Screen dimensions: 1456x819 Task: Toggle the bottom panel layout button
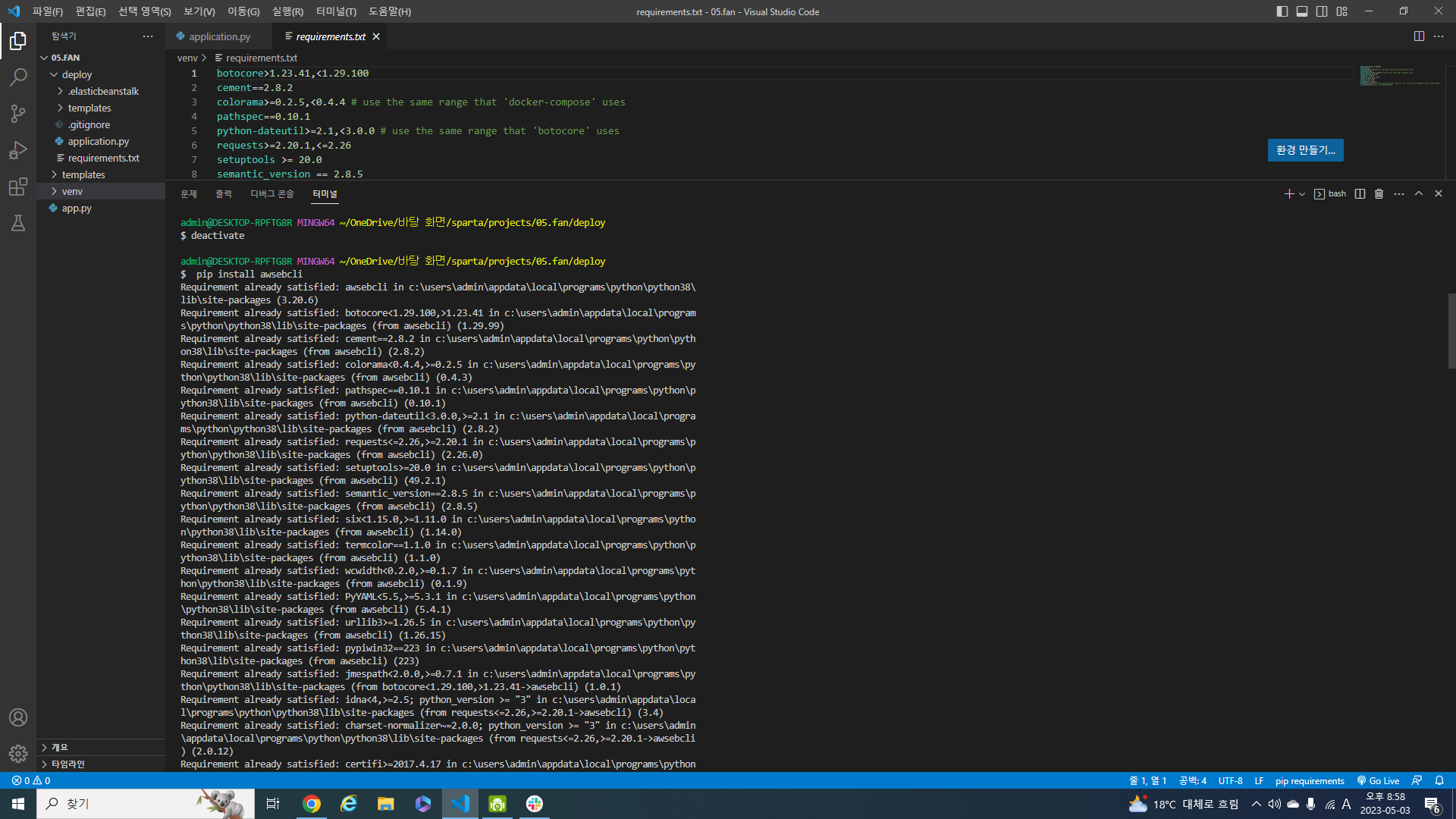coord(1302,11)
